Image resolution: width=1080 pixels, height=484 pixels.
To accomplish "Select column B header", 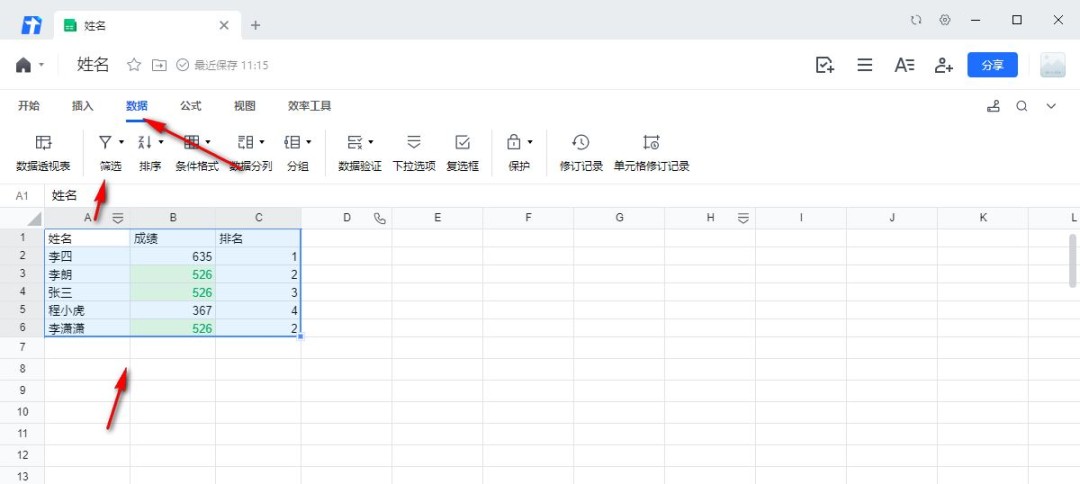I will pos(173,218).
